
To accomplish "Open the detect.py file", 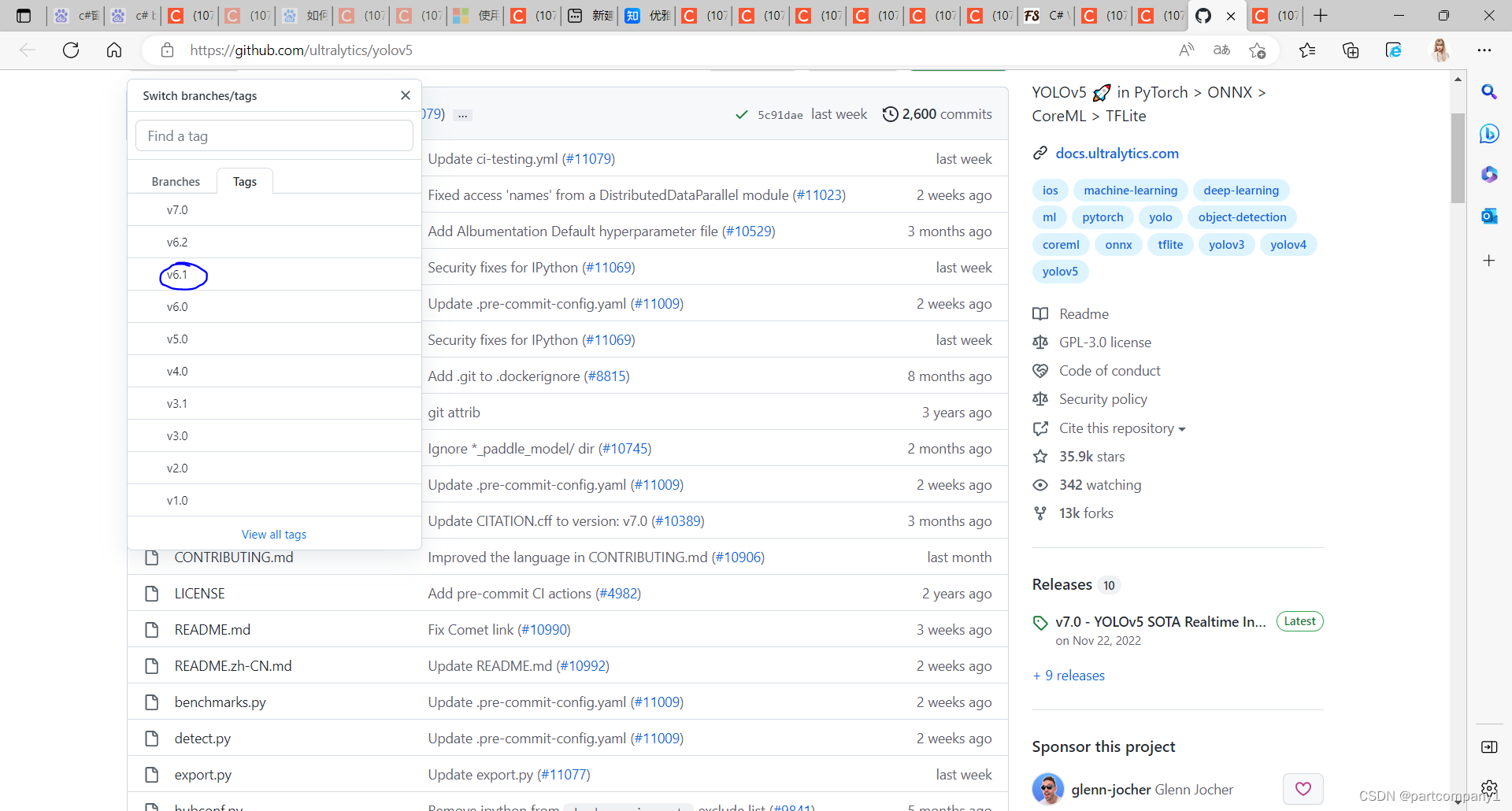I will point(202,739).
